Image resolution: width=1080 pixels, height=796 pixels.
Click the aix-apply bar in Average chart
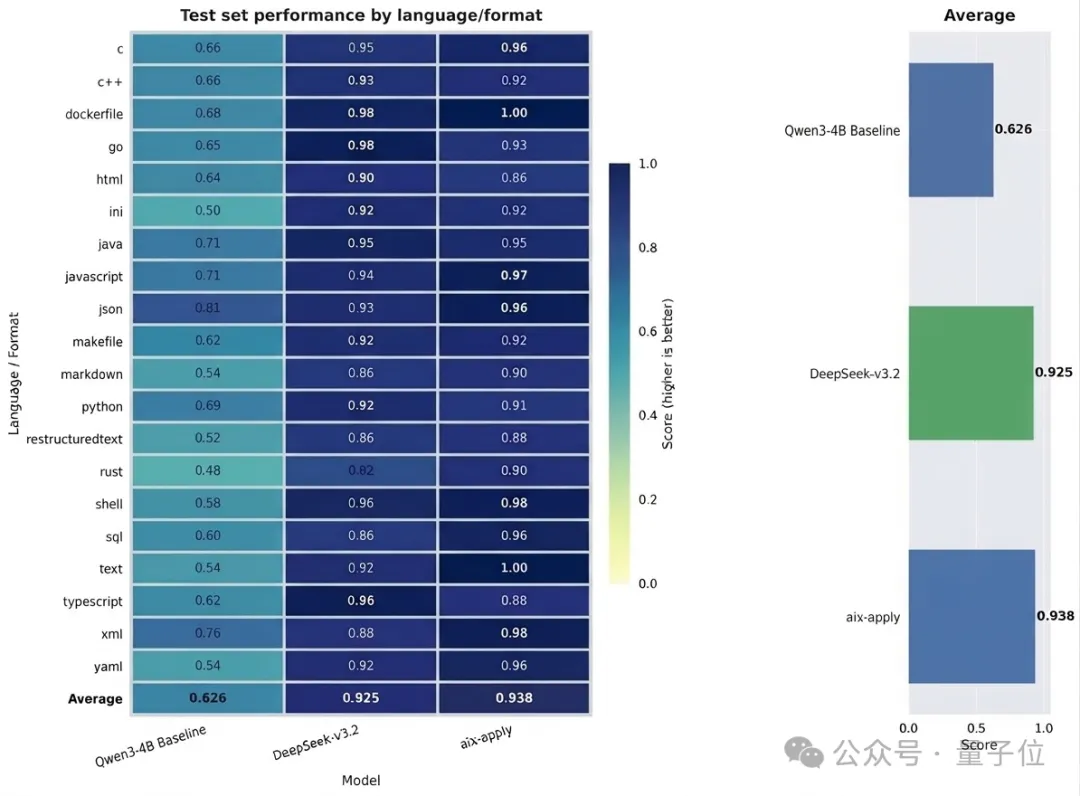click(x=971, y=616)
